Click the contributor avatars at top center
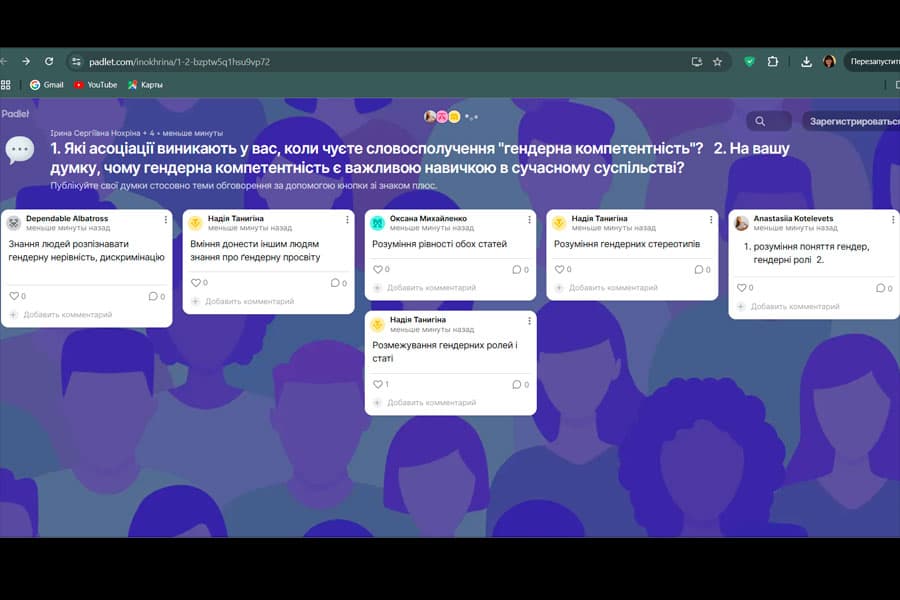Screen dimensions: 900x600 click(x=442, y=117)
